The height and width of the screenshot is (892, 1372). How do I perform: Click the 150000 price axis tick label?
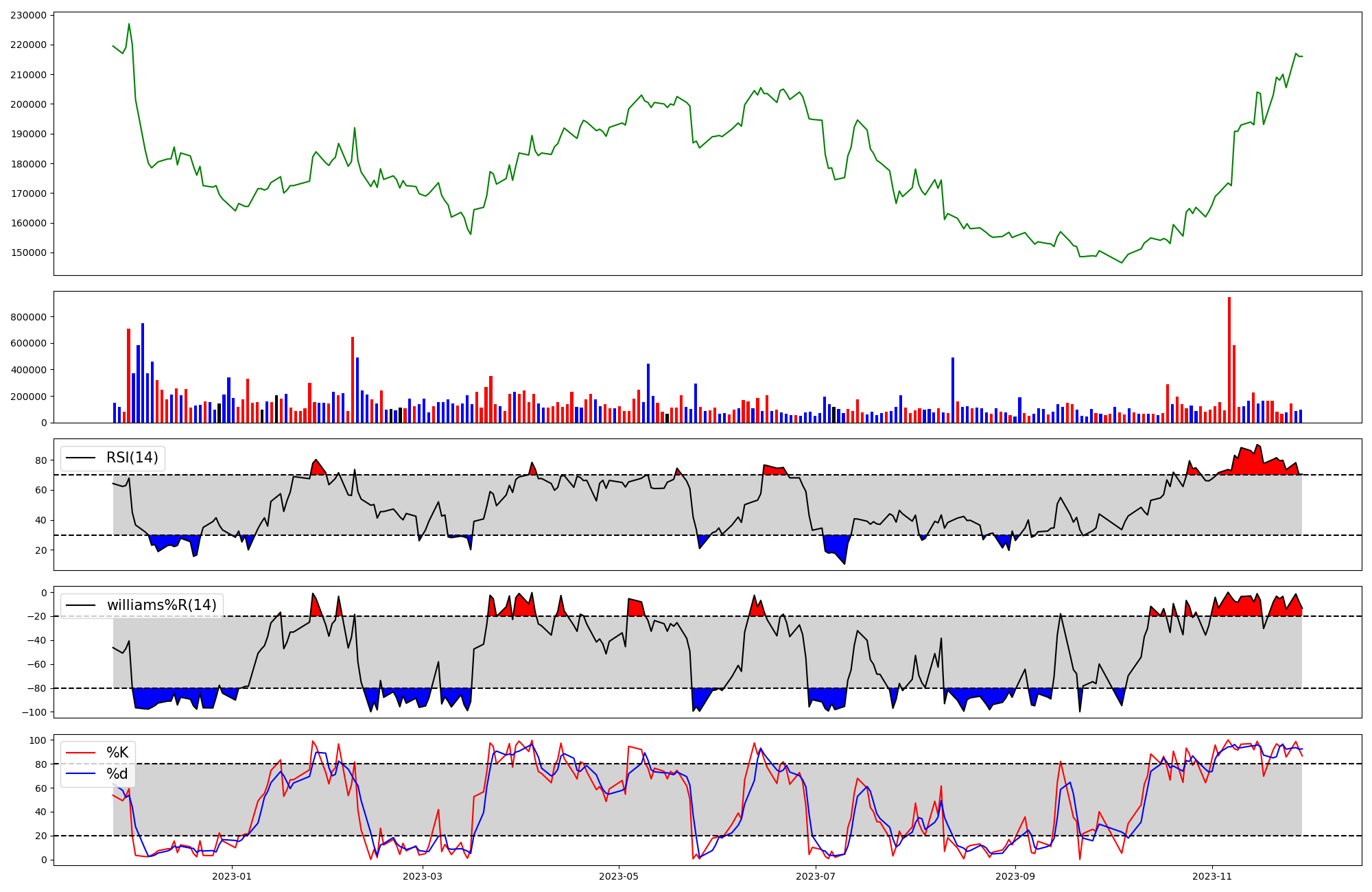tap(29, 253)
